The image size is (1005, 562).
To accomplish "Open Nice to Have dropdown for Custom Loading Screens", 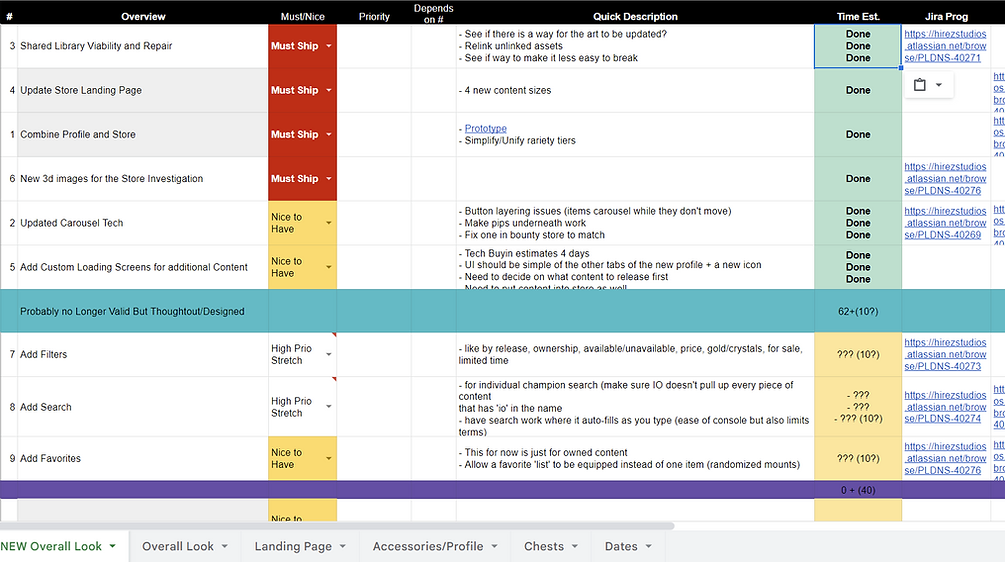I will 329,267.
